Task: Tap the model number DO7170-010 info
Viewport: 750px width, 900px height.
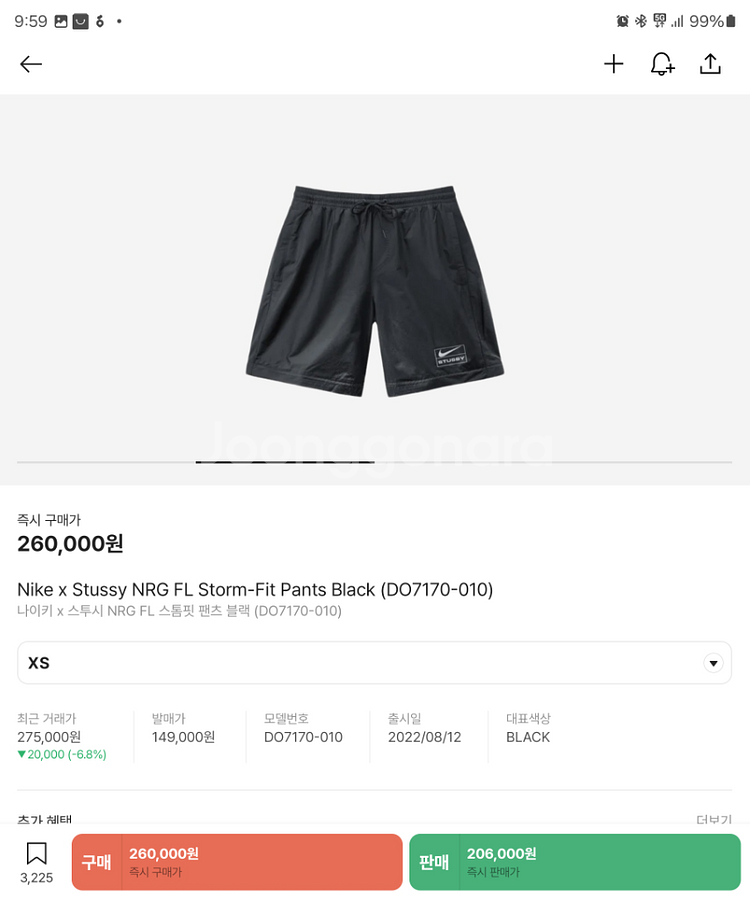Action: pyautogui.click(x=303, y=737)
